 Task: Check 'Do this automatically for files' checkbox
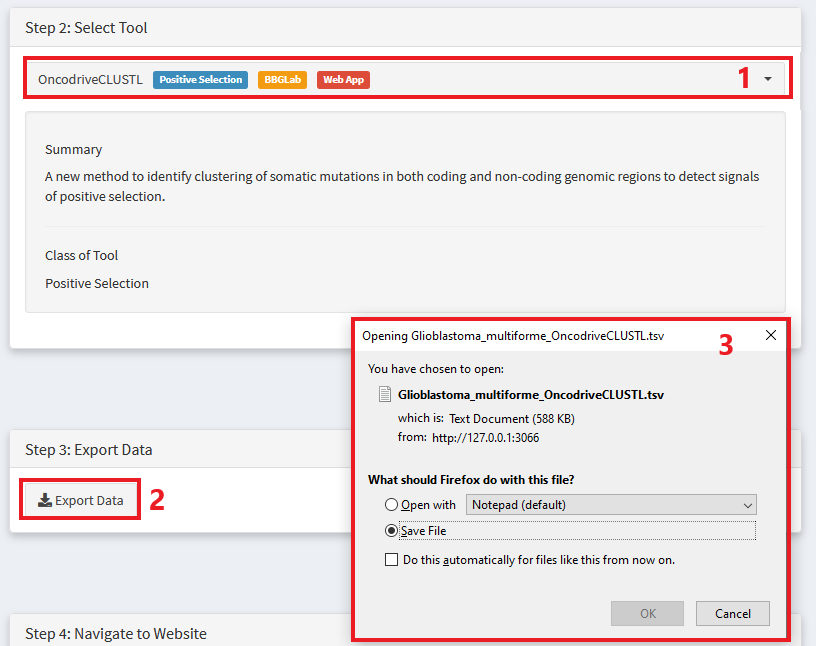click(391, 560)
